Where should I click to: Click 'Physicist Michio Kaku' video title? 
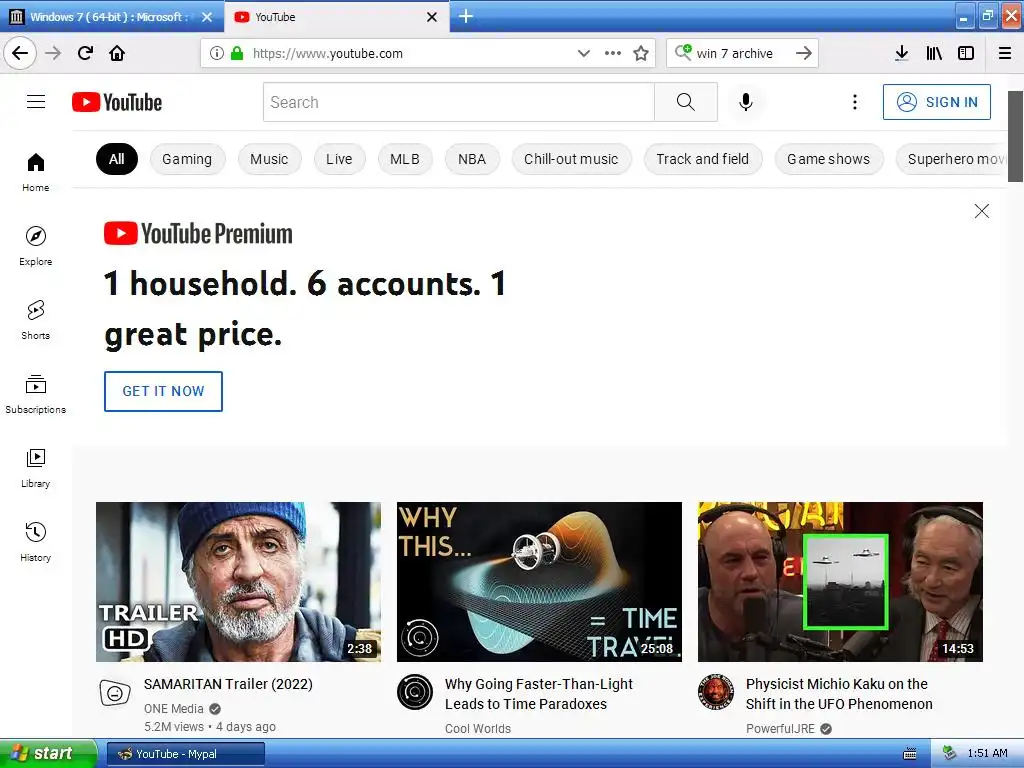click(839, 694)
